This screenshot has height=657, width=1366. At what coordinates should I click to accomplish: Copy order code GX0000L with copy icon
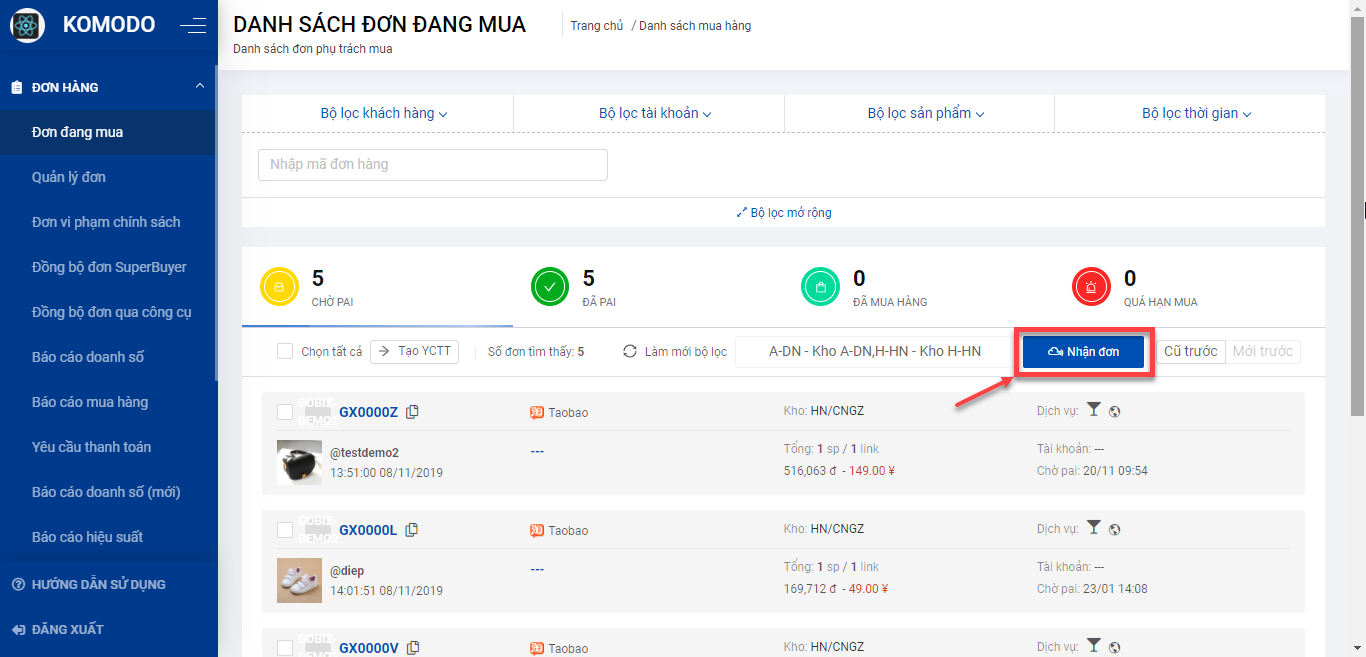[x=412, y=530]
